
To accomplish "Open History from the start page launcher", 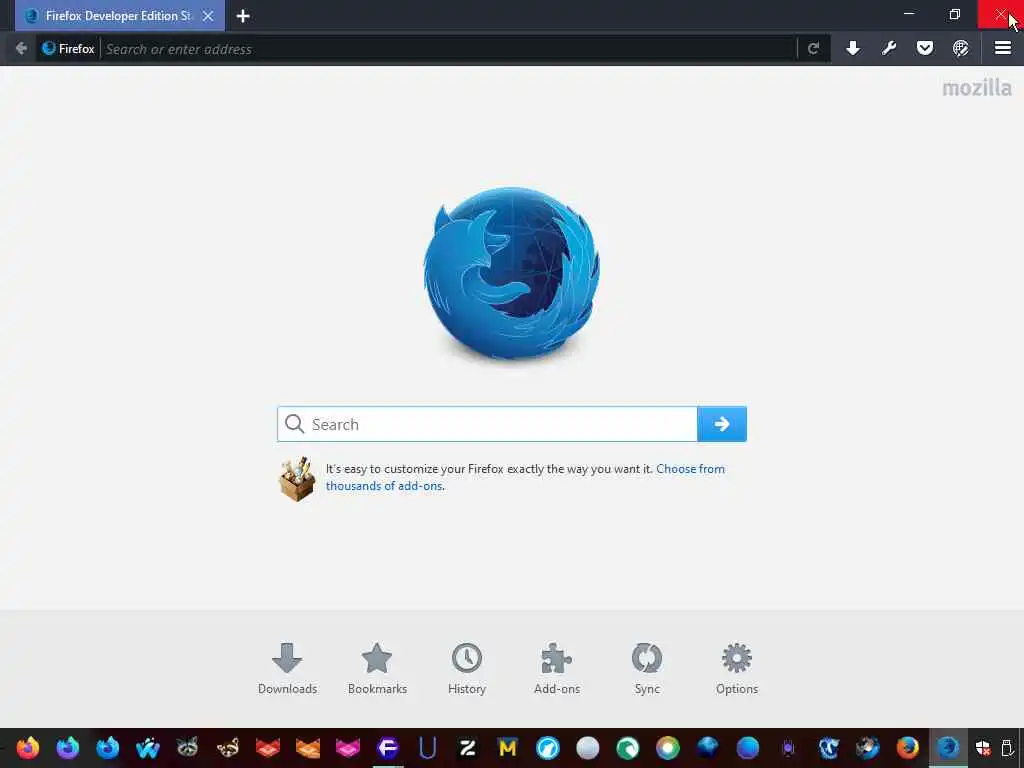I will click(x=467, y=669).
